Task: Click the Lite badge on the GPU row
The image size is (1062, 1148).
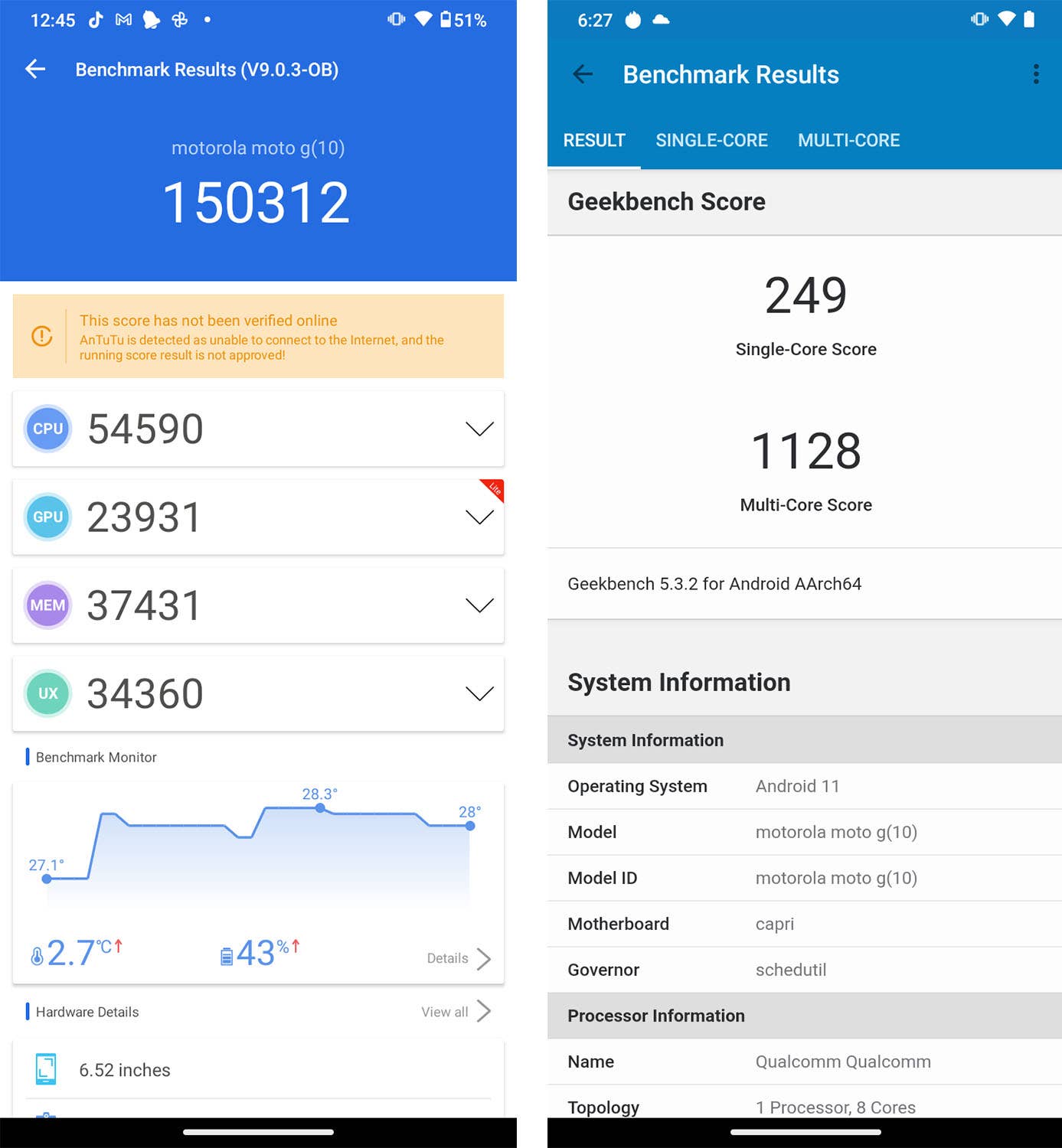Action: pos(495,491)
